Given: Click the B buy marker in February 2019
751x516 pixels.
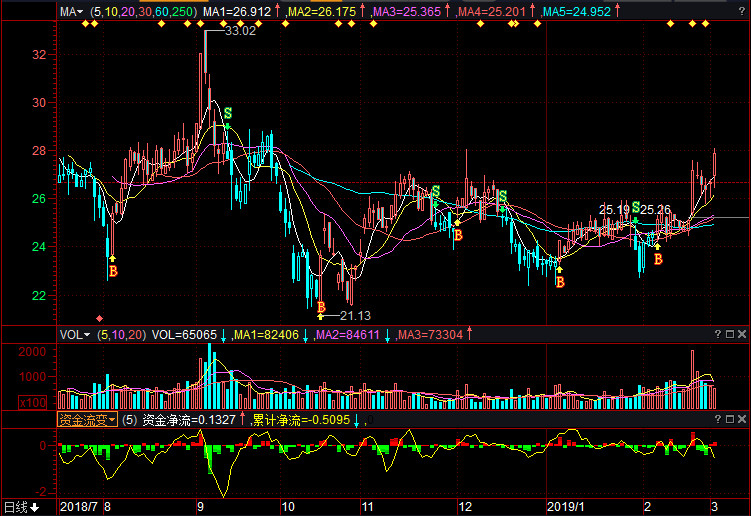Looking at the screenshot, I should [659, 259].
